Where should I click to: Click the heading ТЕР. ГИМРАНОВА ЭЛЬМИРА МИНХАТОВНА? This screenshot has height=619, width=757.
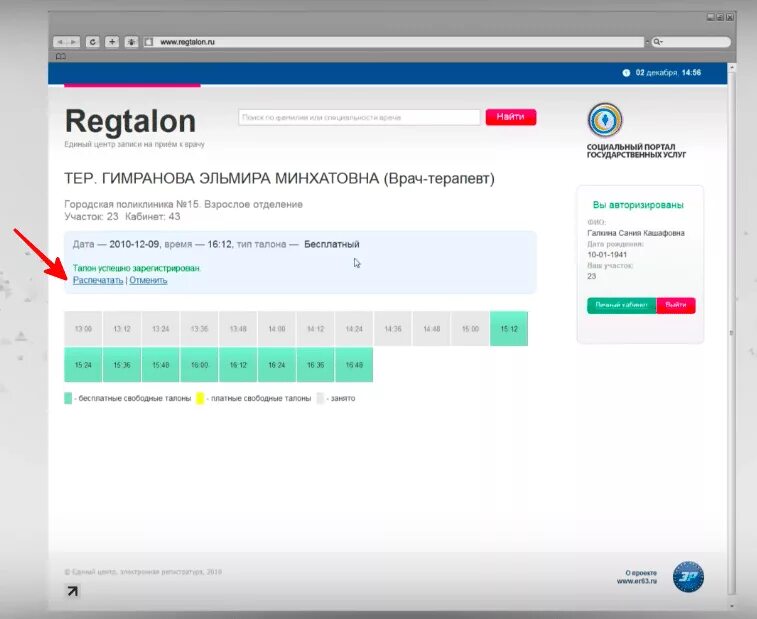(x=280, y=179)
